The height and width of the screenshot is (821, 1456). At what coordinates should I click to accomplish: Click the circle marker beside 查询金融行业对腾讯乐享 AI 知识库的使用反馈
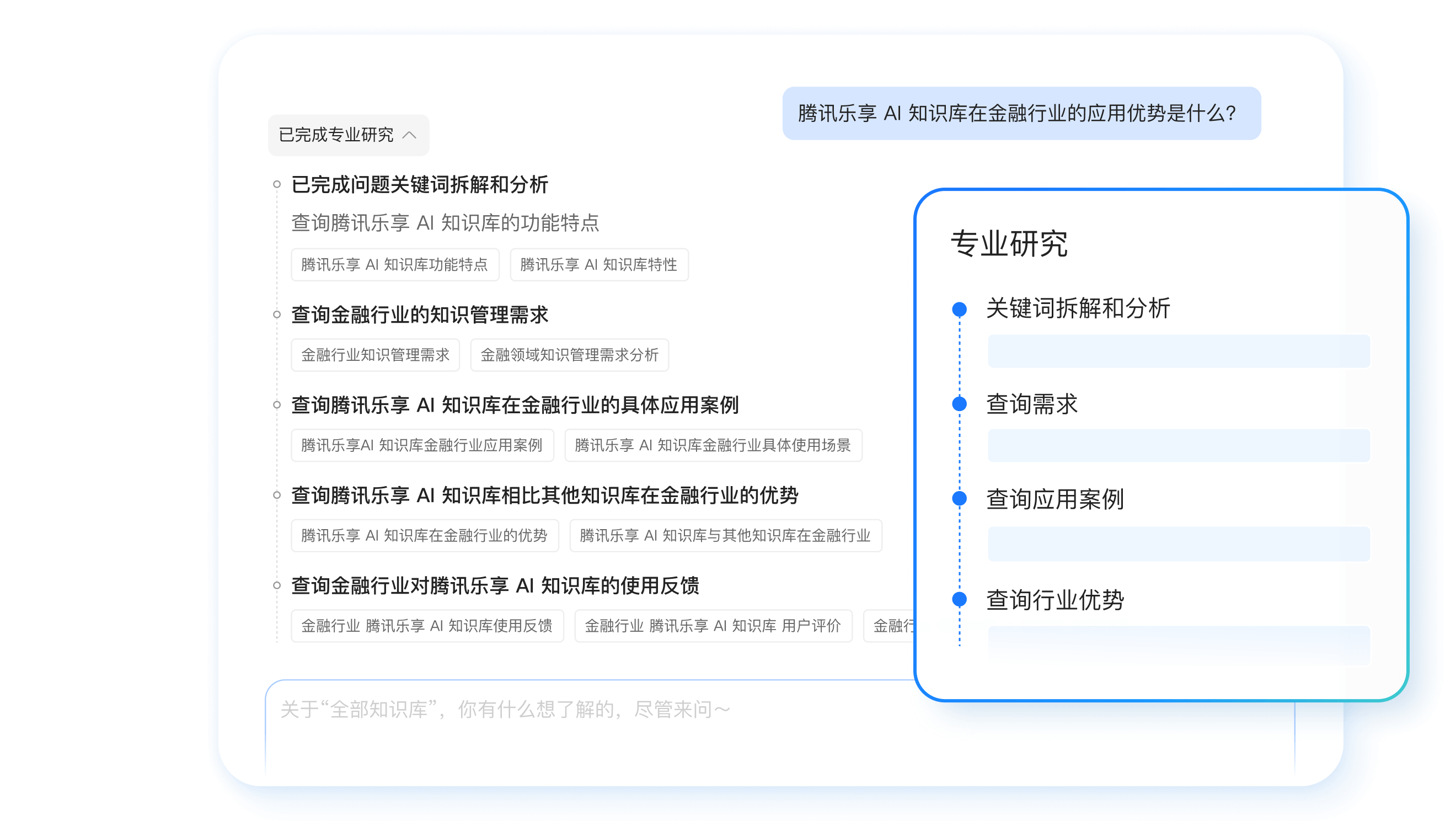point(276,586)
